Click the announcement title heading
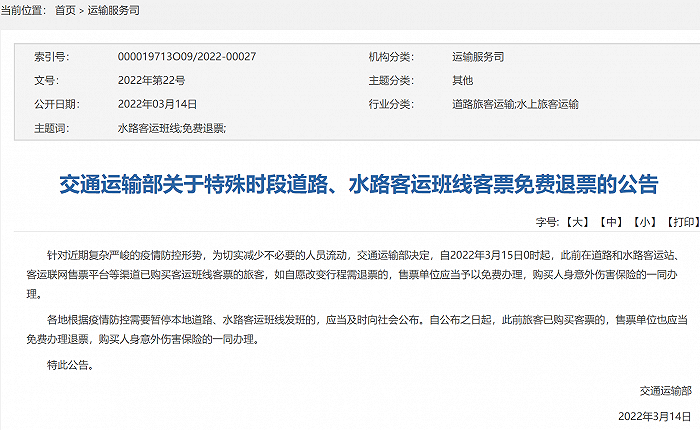This screenshot has height=430, width=700. pos(358,184)
